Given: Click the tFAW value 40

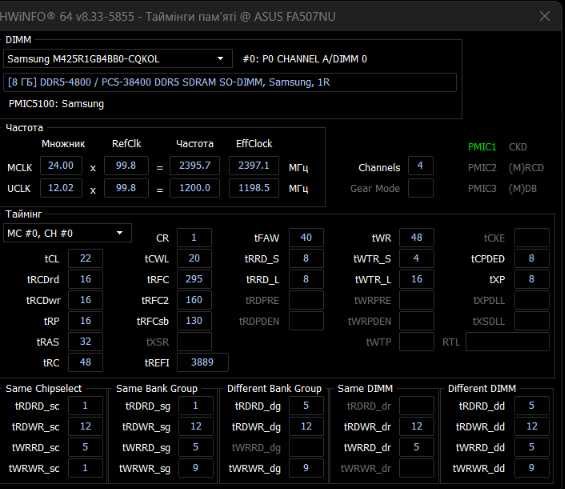Looking at the screenshot, I should point(306,238).
